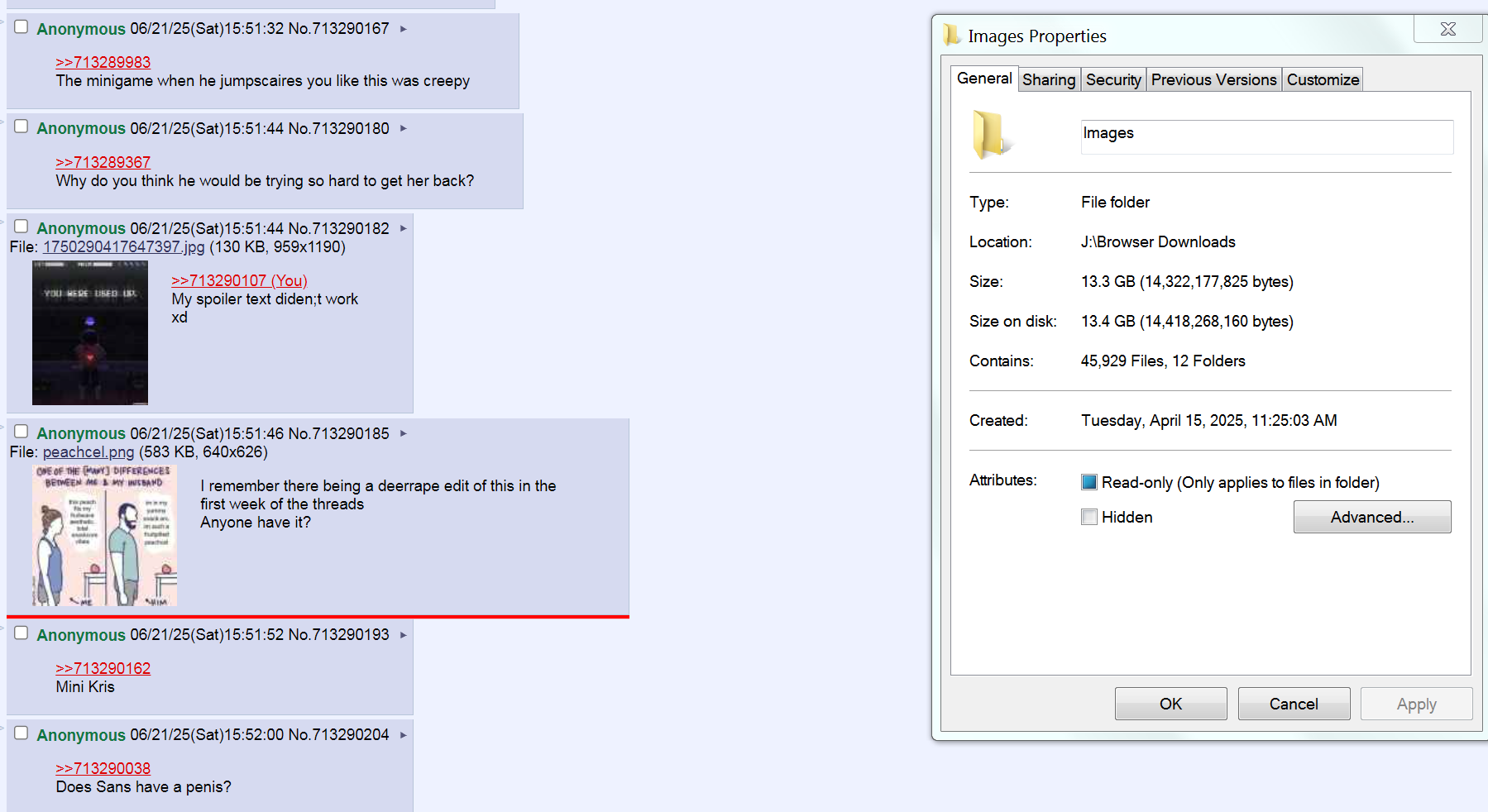
Task: Open post menu arrow for No.713290167
Action: (x=404, y=29)
